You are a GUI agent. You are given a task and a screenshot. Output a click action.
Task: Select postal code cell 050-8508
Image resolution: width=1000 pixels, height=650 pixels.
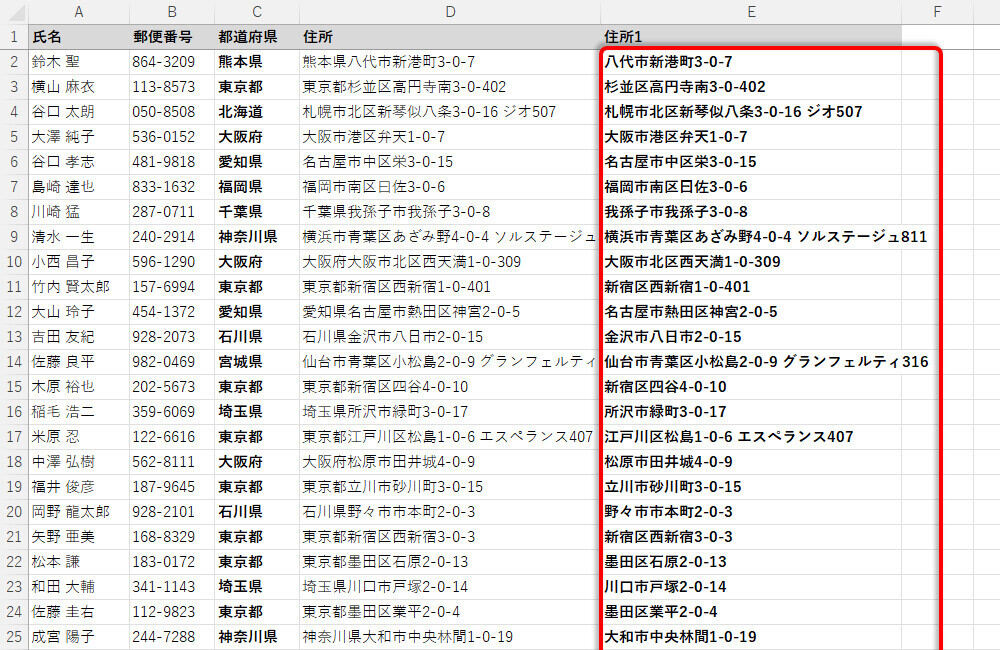pyautogui.click(x=170, y=112)
